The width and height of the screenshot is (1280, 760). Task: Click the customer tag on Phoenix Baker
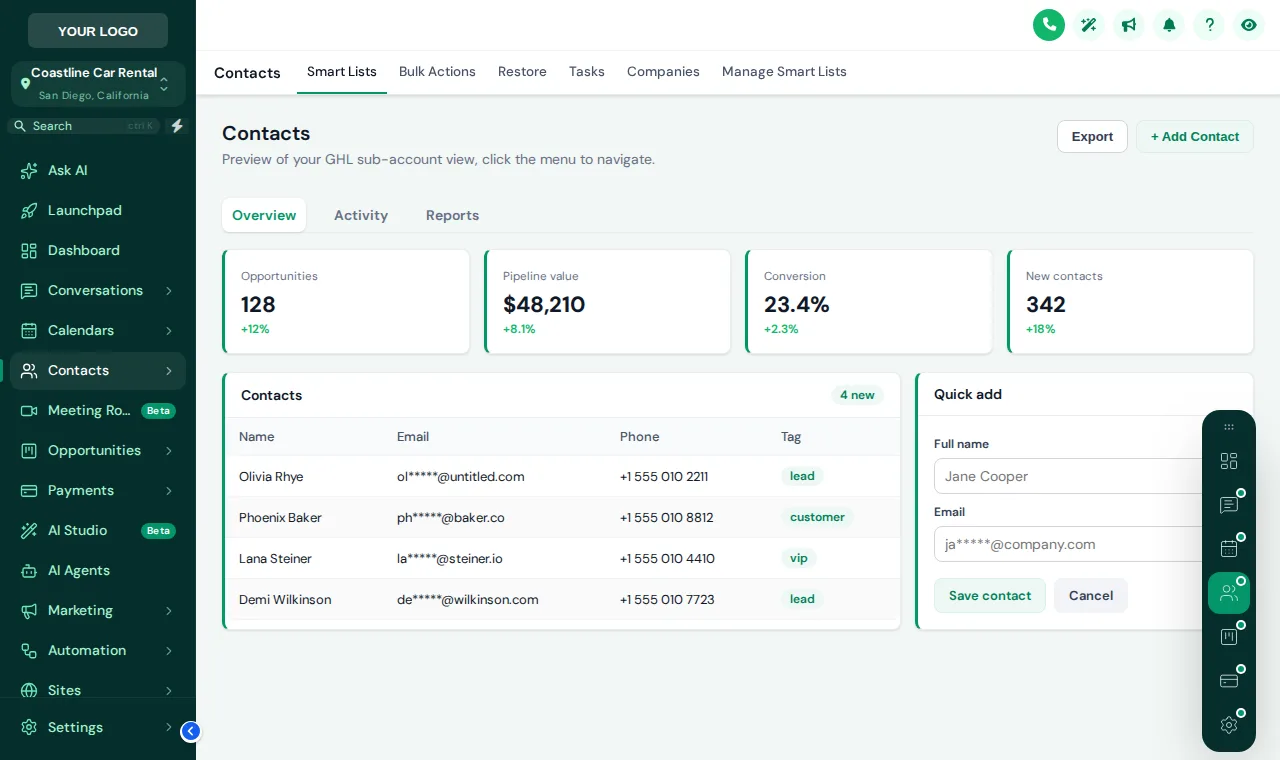point(817,517)
